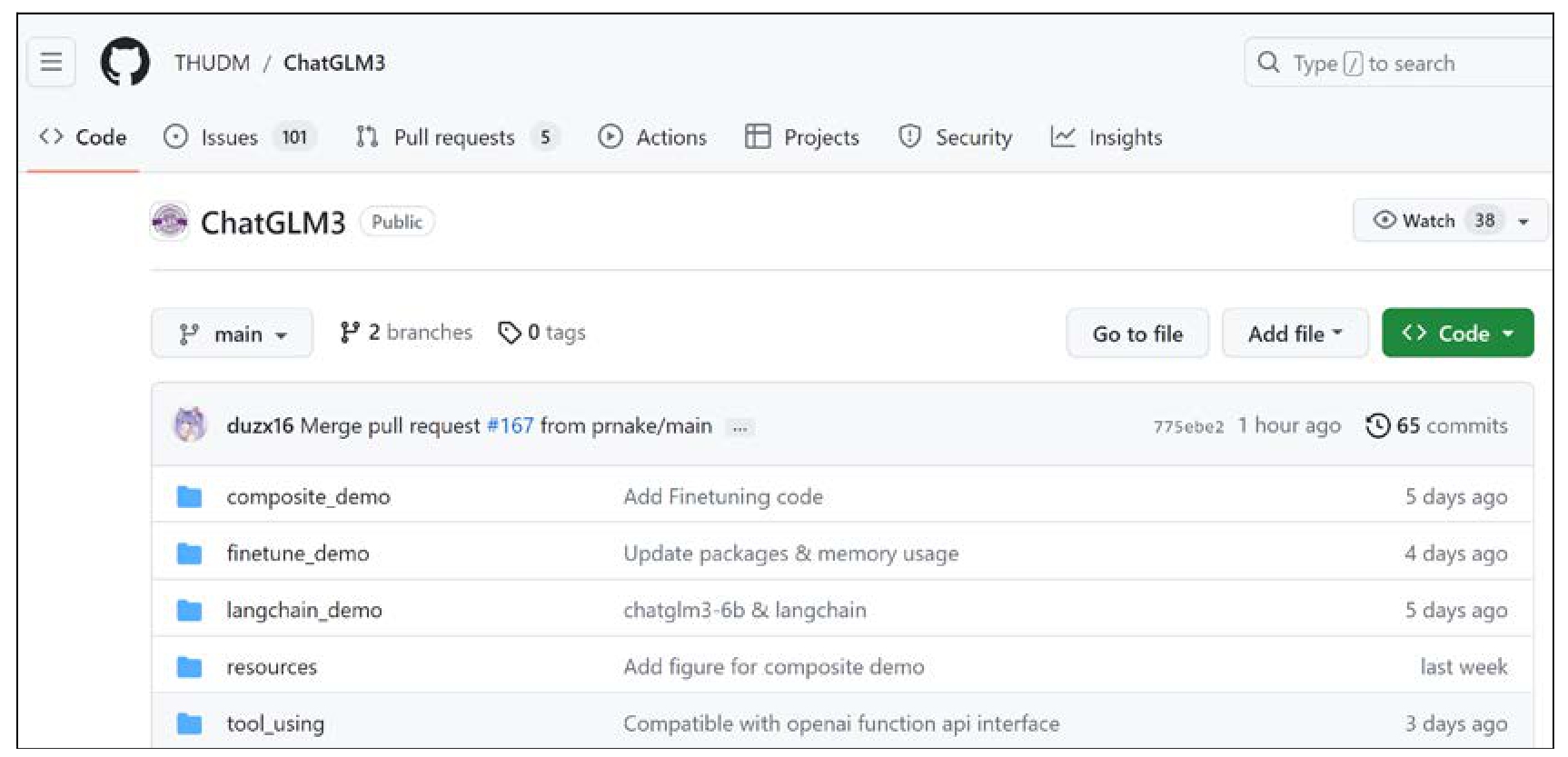Switch to the Code tab

click(x=83, y=137)
